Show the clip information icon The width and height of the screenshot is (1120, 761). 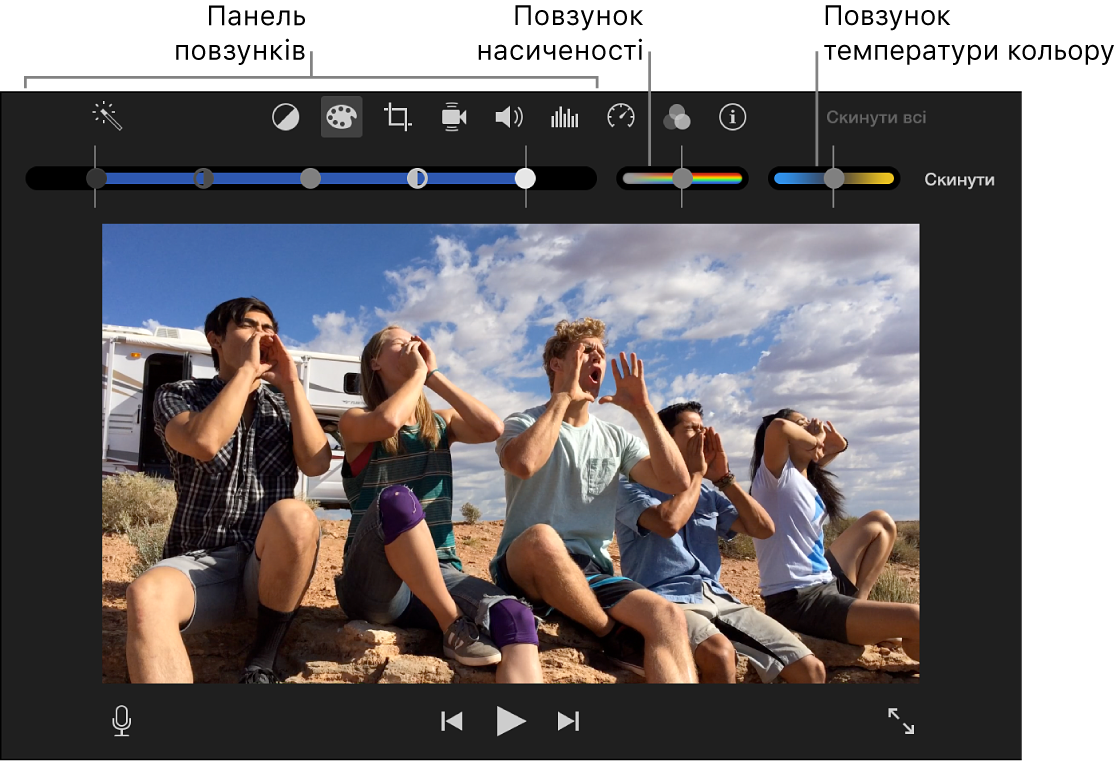[x=733, y=117]
